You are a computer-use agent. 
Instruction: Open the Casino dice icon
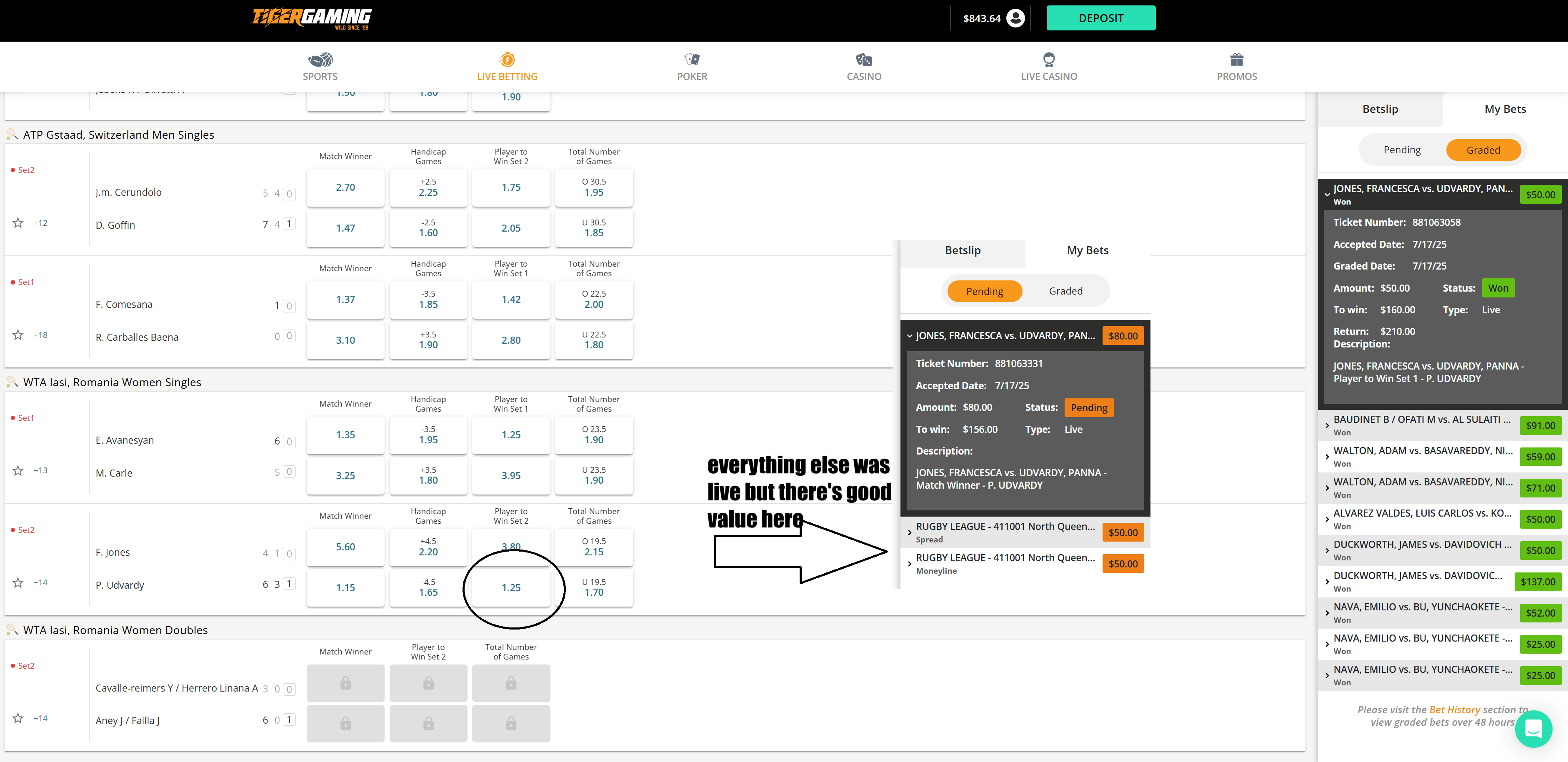pyautogui.click(x=864, y=59)
